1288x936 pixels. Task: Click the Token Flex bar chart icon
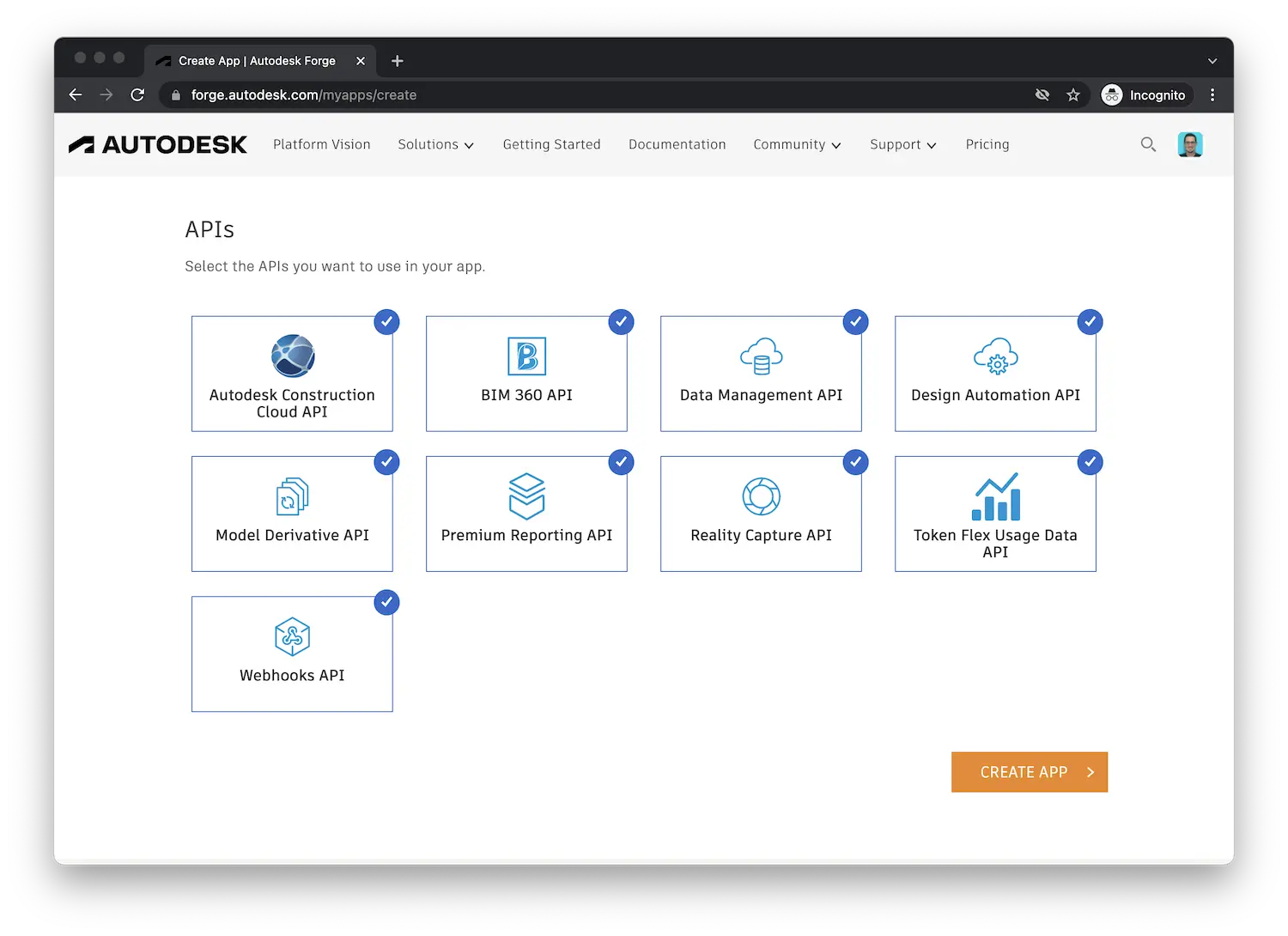pyautogui.click(x=996, y=496)
